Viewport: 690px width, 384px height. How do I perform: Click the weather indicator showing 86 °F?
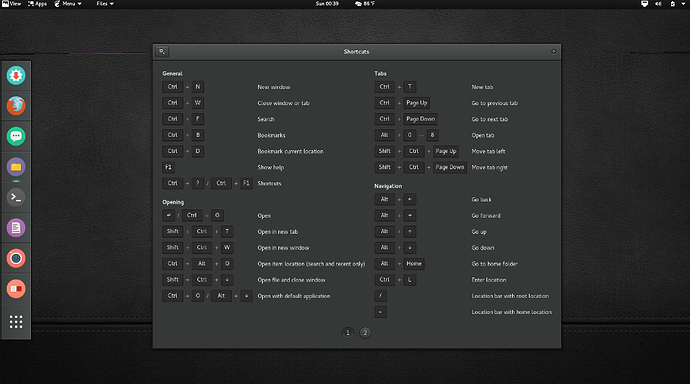[365, 4]
